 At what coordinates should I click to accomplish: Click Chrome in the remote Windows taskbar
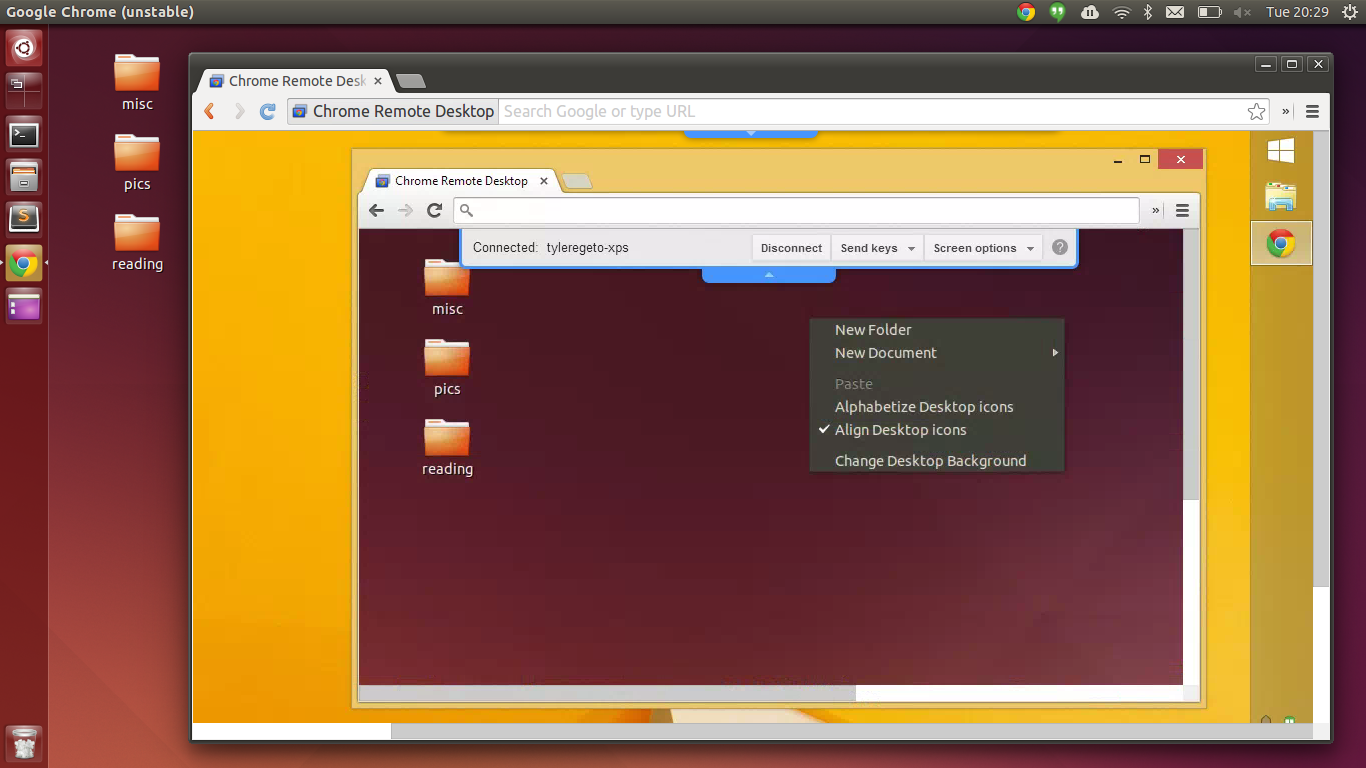tap(1281, 243)
